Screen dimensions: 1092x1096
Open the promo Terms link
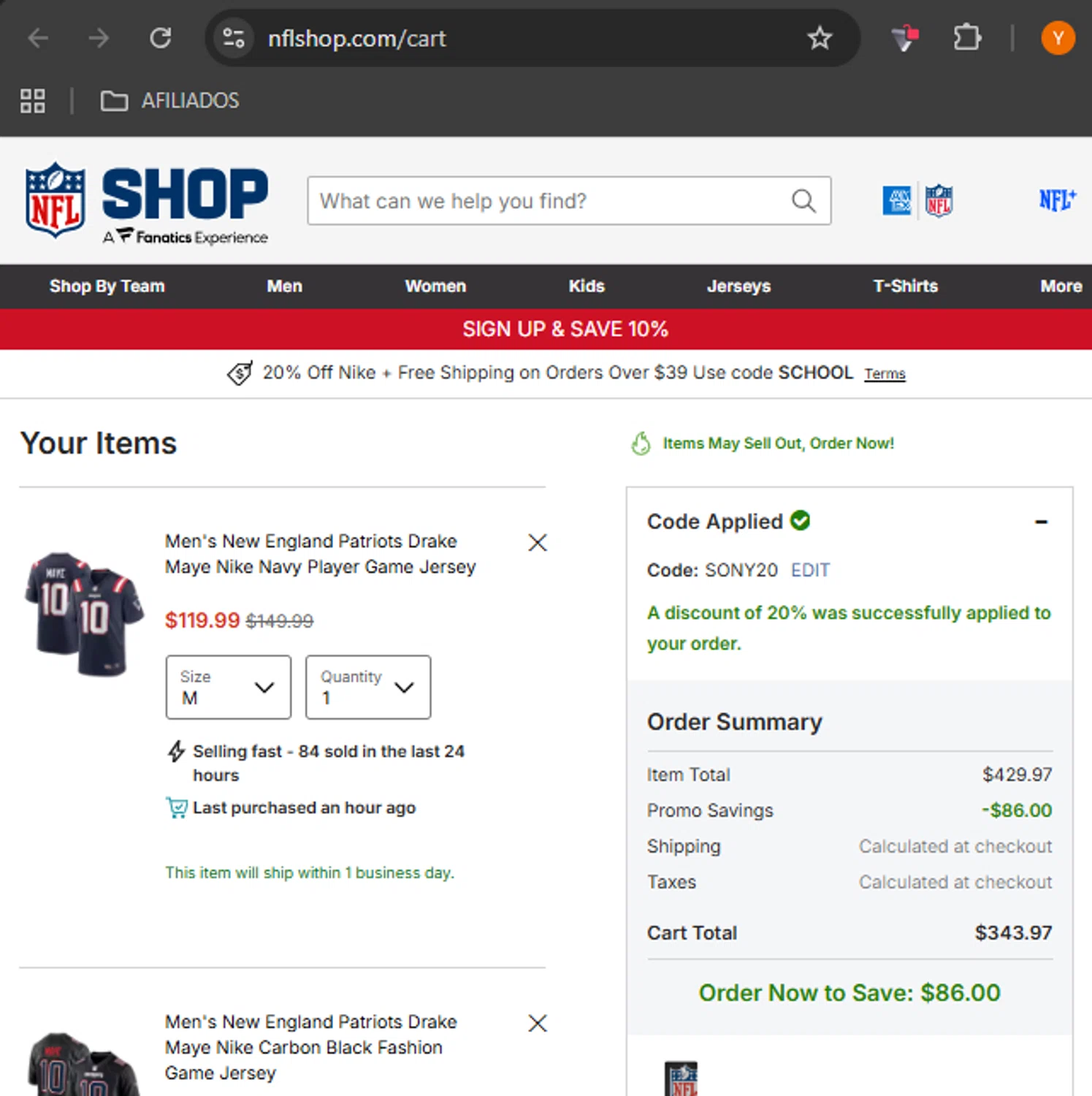885,373
